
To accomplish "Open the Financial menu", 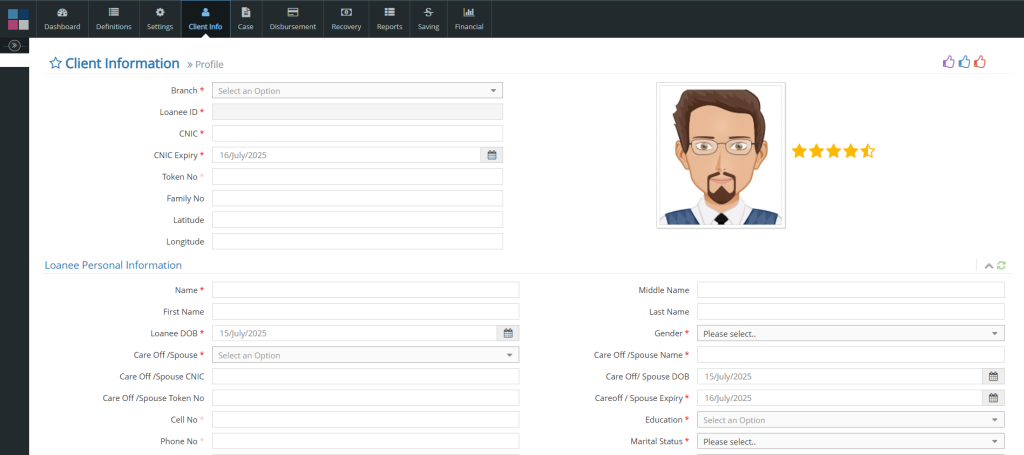I will [x=469, y=18].
